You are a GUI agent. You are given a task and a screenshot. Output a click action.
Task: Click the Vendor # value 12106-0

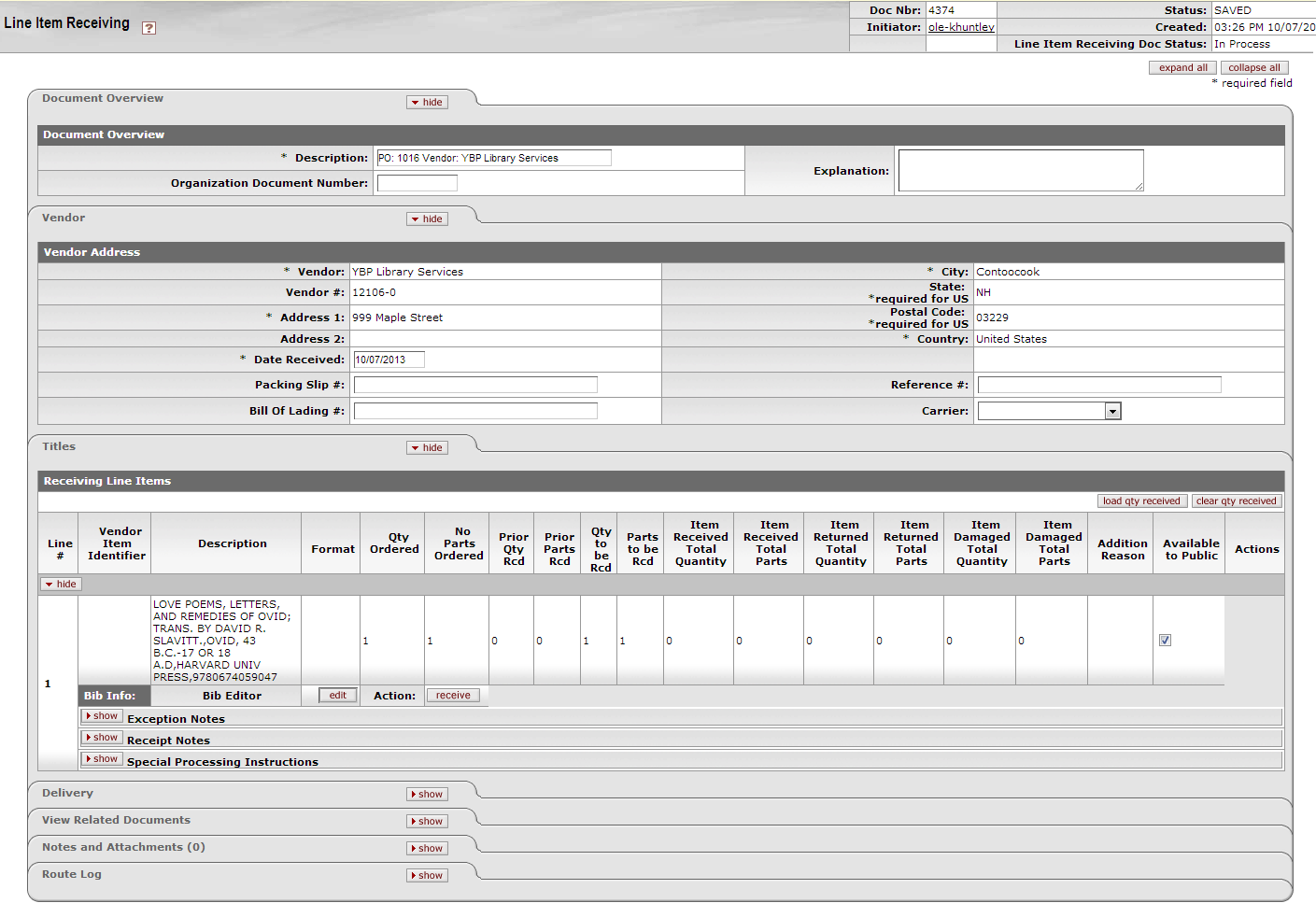coord(374,292)
